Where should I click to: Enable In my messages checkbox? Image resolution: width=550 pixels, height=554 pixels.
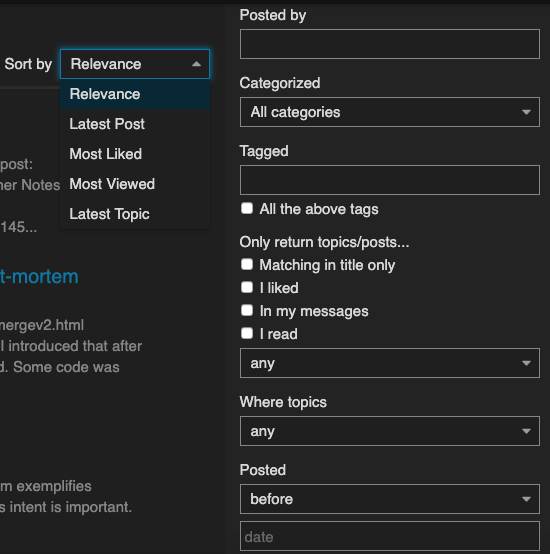[x=247, y=311]
